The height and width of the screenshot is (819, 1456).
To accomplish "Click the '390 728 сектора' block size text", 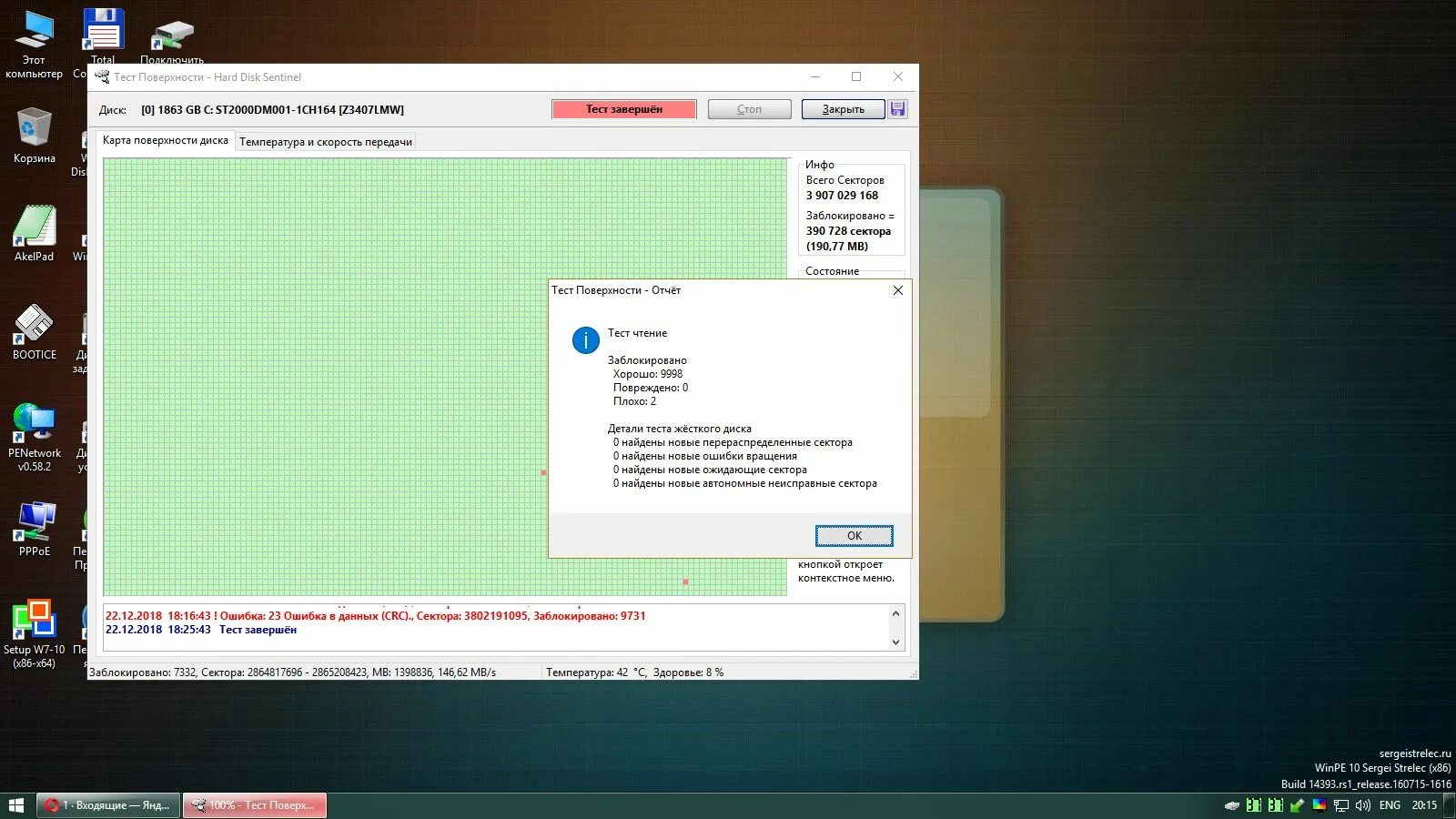I will click(x=848, y=231).
